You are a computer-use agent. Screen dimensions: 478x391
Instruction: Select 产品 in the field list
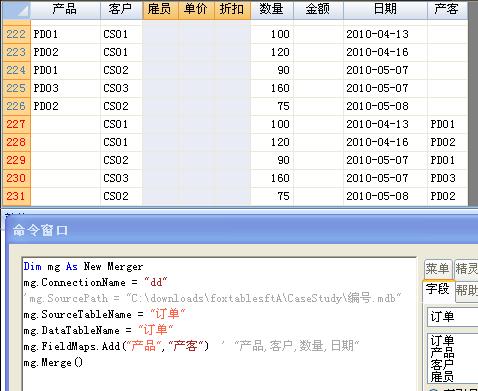coord(442,352)
